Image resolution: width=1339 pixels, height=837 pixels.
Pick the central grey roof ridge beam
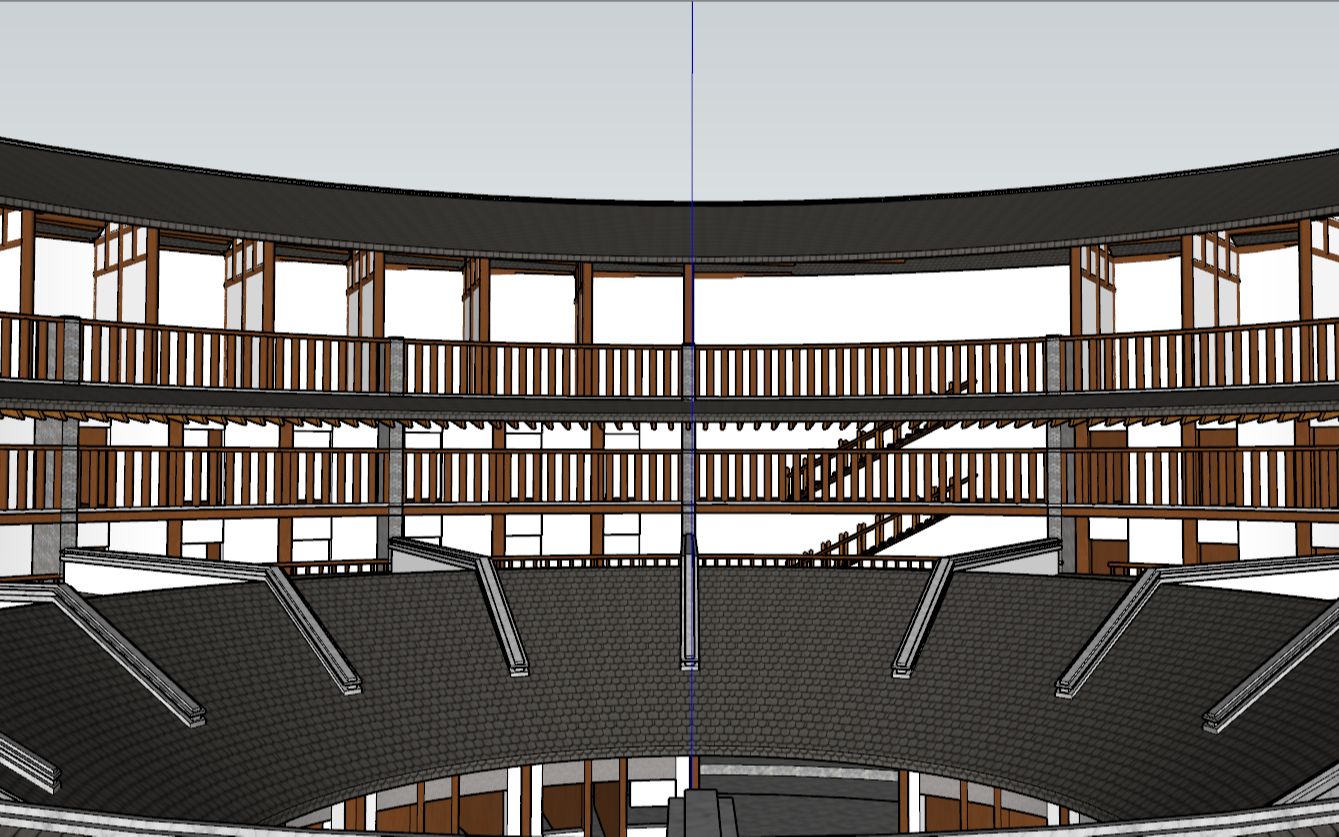690,600
